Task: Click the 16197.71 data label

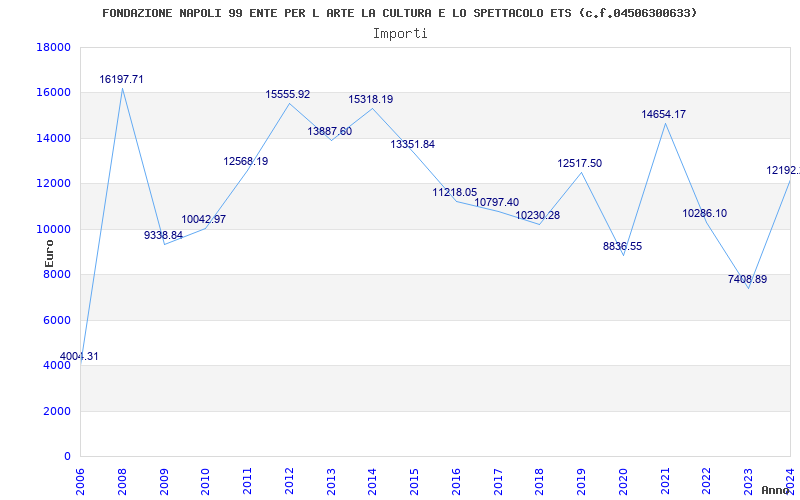Action: 121,80
